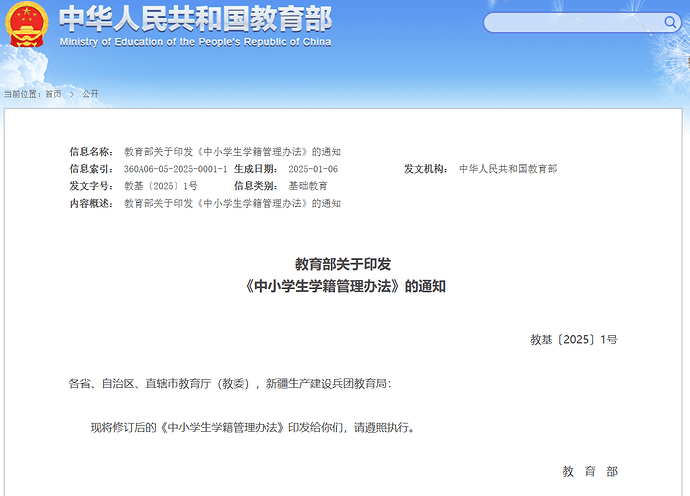
Task: Click the 中华人民共和国教育部 site title
Action: coord(195,19)
